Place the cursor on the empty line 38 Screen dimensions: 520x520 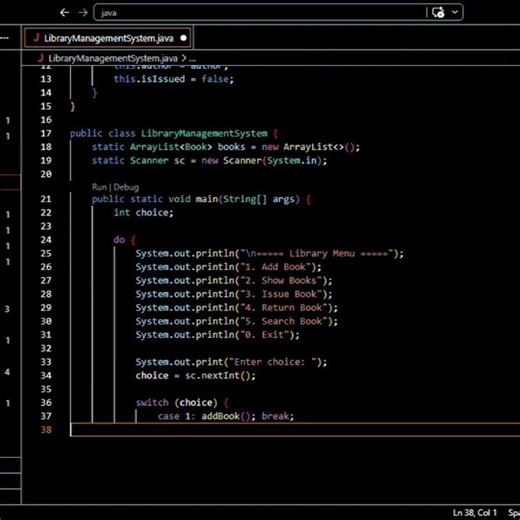295,430
